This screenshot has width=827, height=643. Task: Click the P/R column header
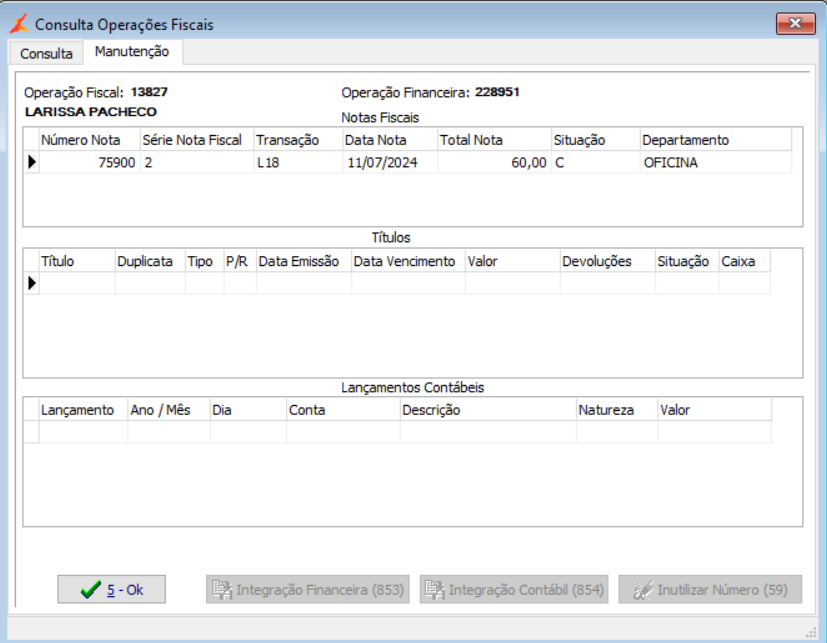pyautogui.click(x=240, y=261)
